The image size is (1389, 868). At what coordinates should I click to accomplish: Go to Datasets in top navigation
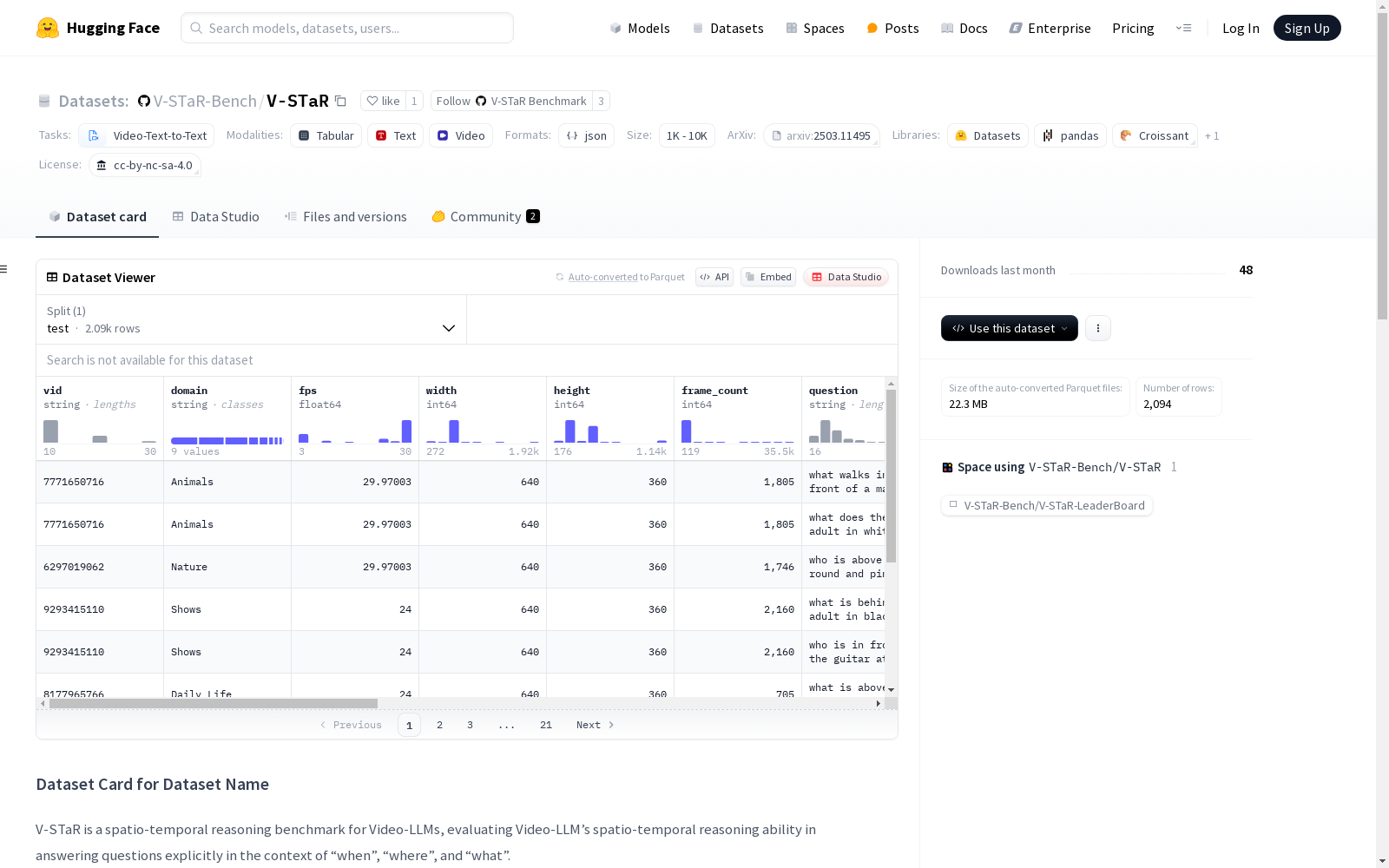[727, 28]
